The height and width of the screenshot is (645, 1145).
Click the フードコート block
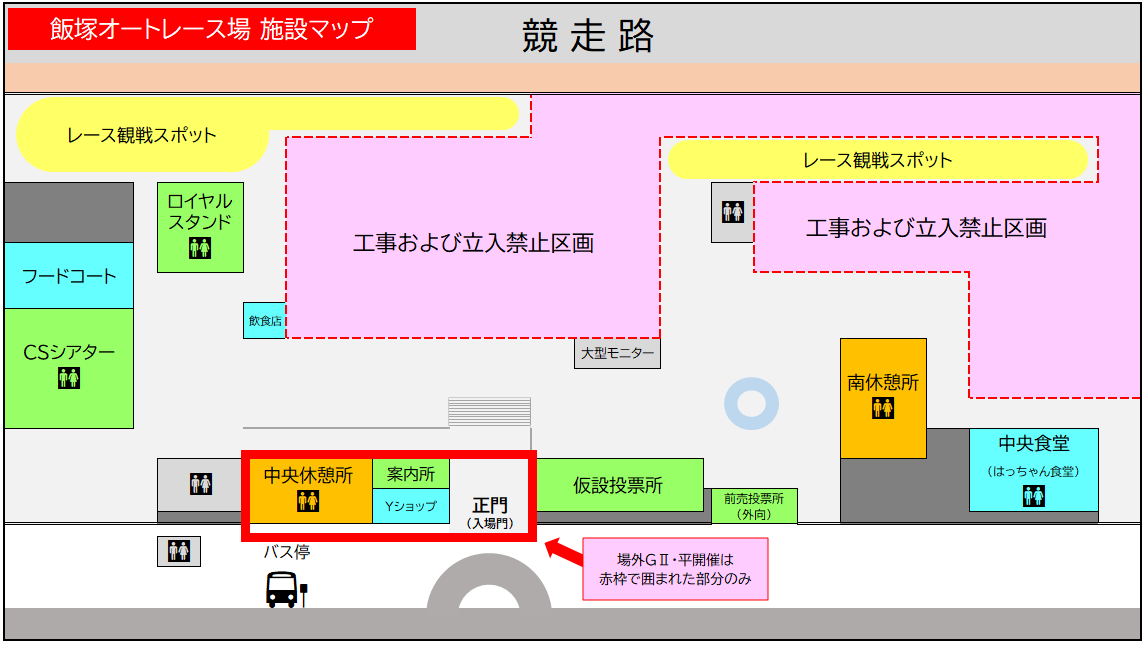(x=69, y=275)
